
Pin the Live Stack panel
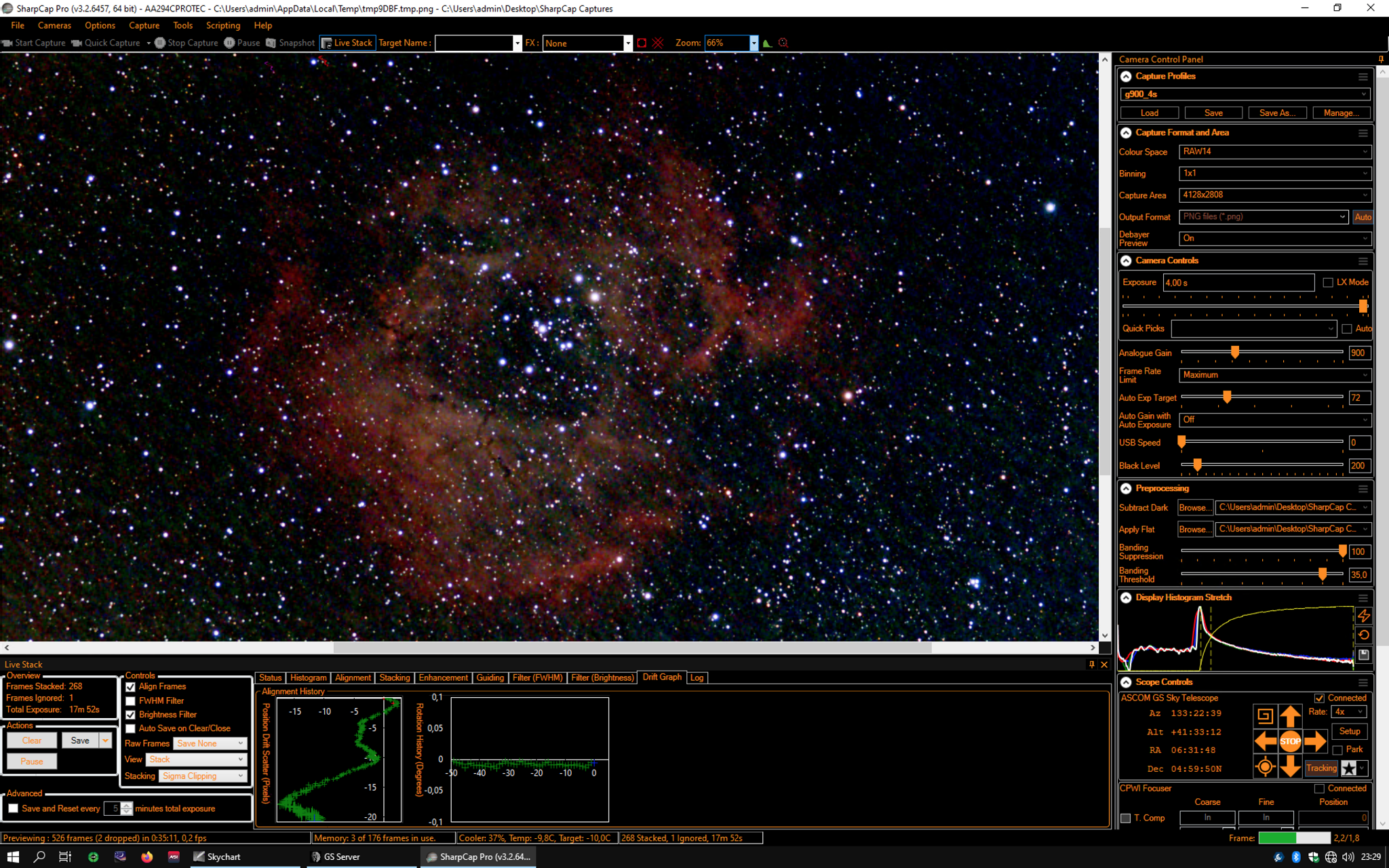(x=1091, y=665)
